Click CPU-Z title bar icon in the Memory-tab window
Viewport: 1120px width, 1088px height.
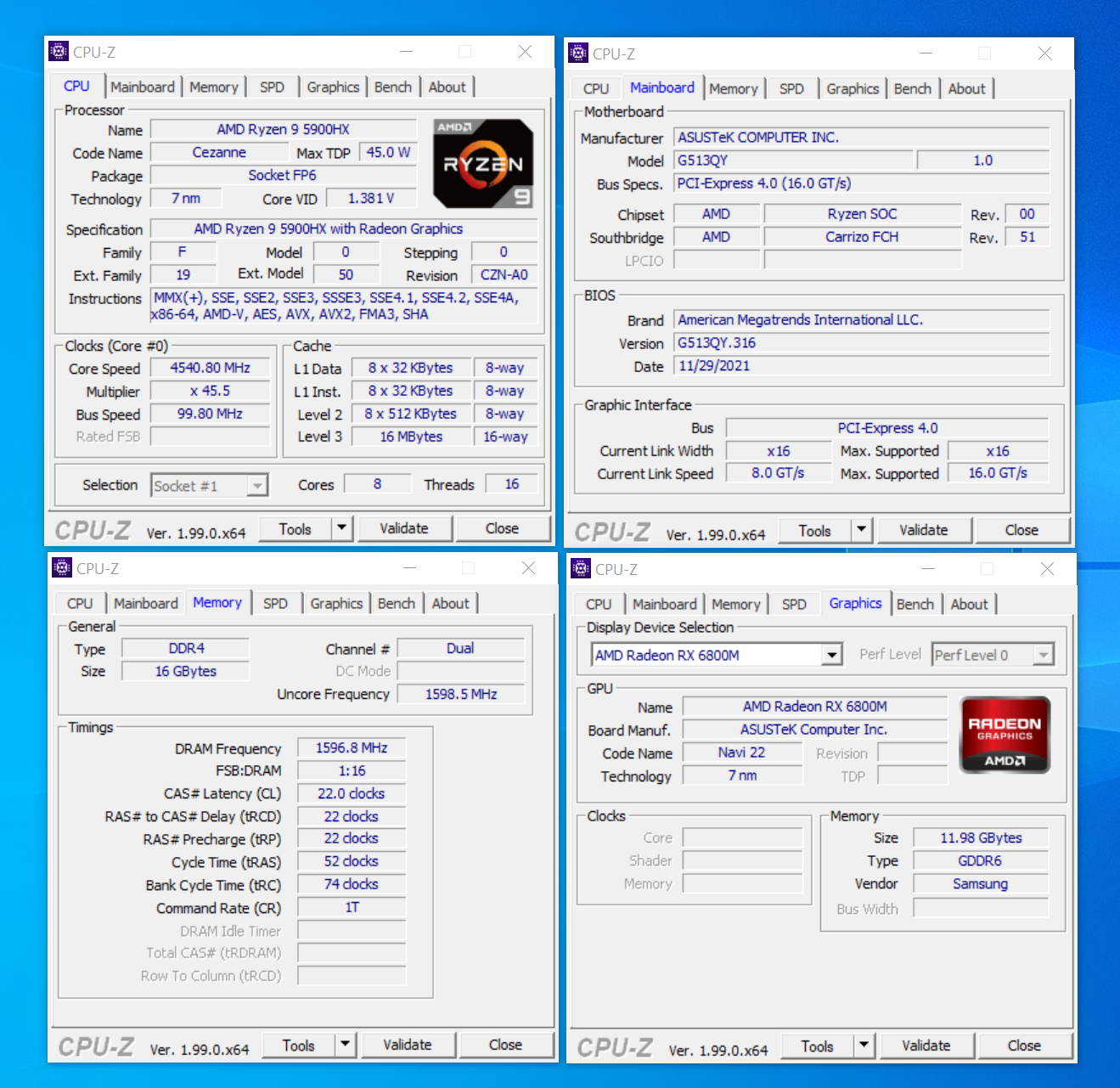62,568
